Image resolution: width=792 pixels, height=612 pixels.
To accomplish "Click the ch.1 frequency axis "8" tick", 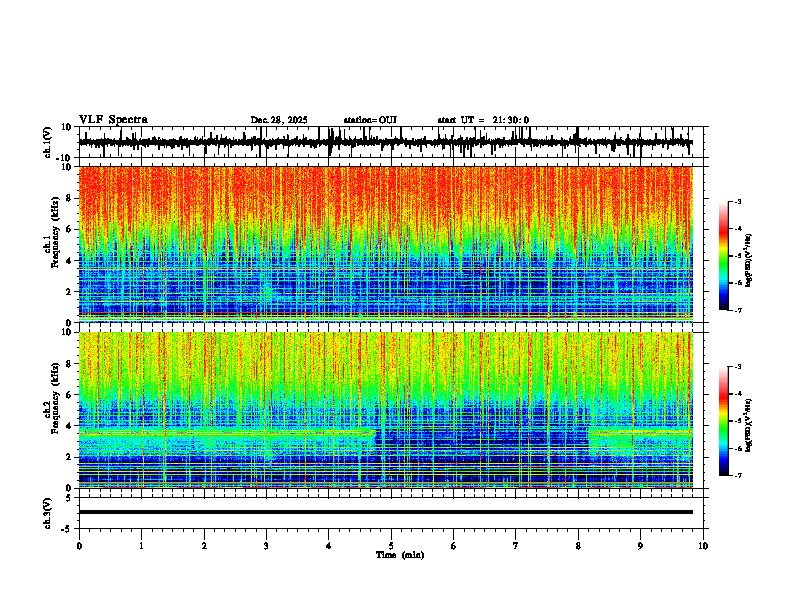I will click(70, 198).
